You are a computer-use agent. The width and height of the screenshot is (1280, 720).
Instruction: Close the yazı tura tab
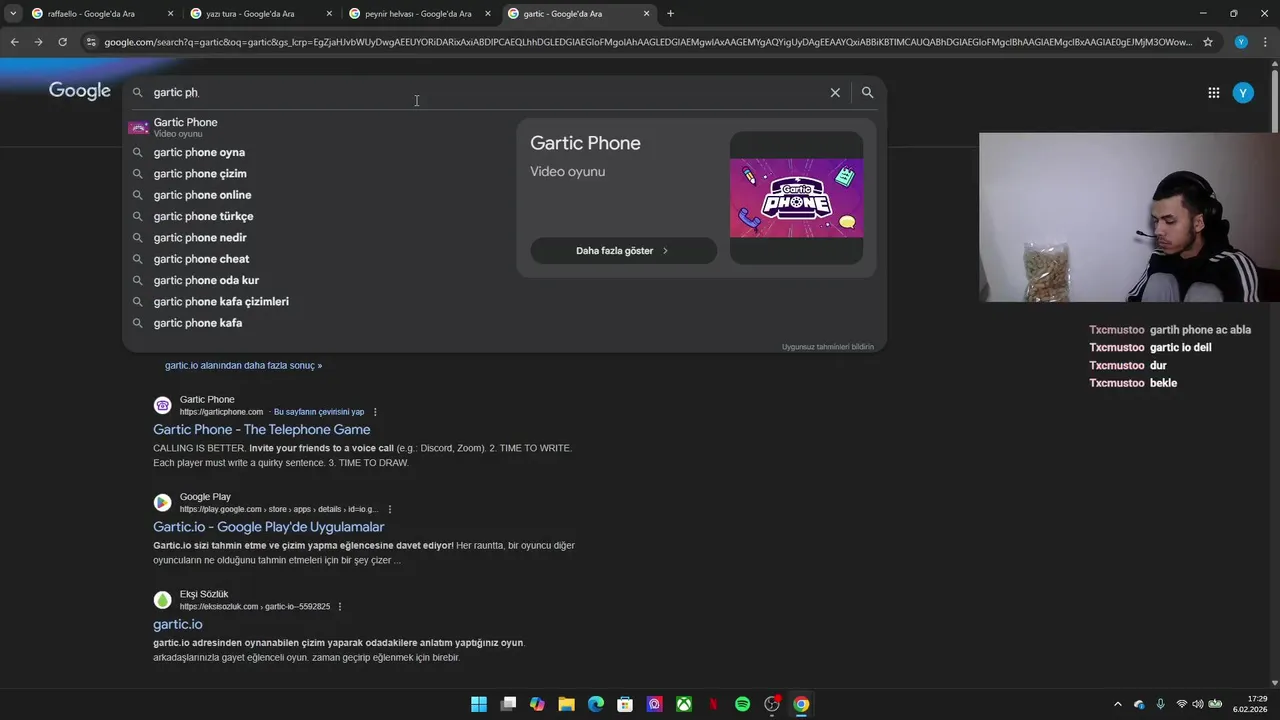[329, 14]
